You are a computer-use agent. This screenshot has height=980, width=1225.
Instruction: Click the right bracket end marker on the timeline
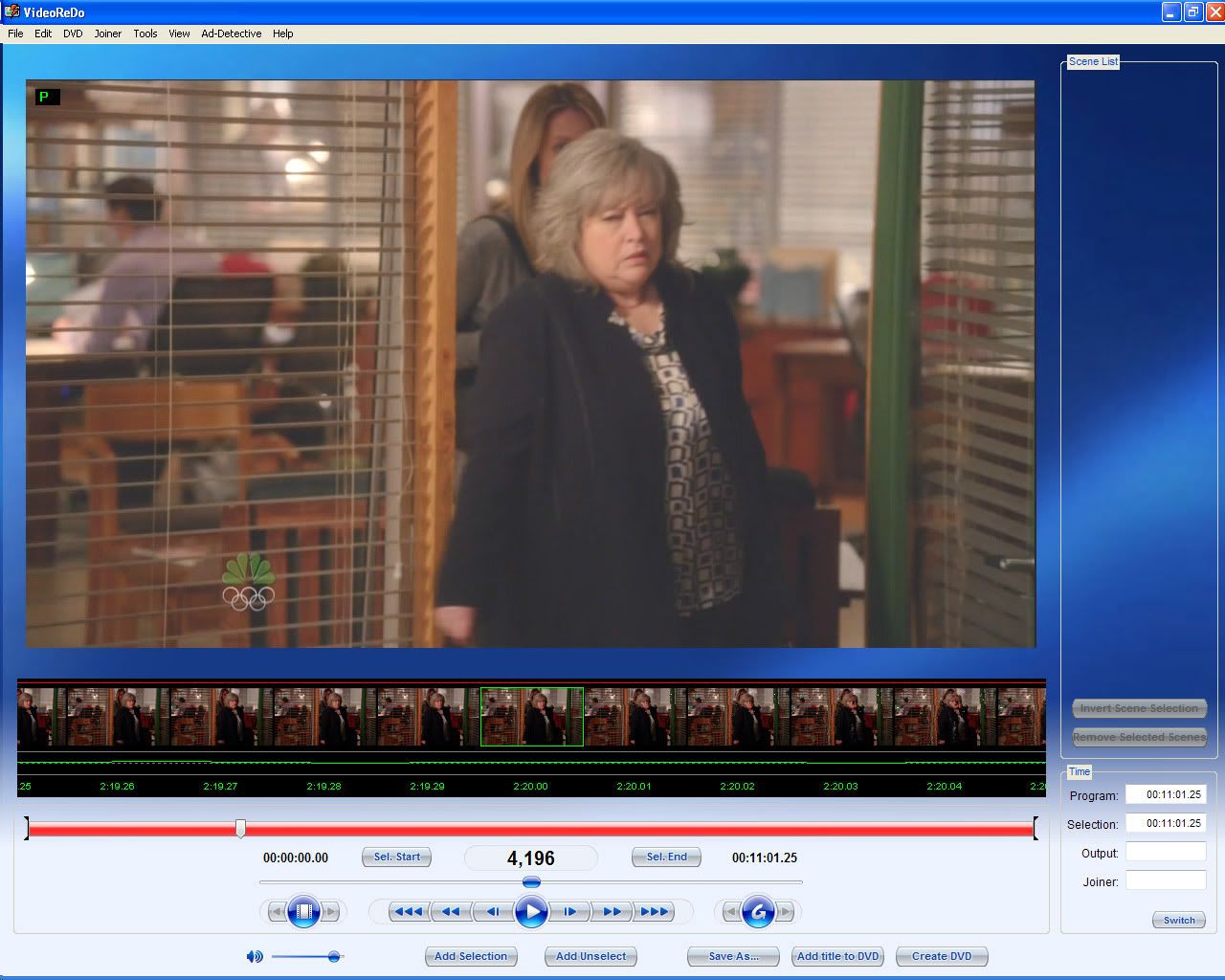[1036, 829]
